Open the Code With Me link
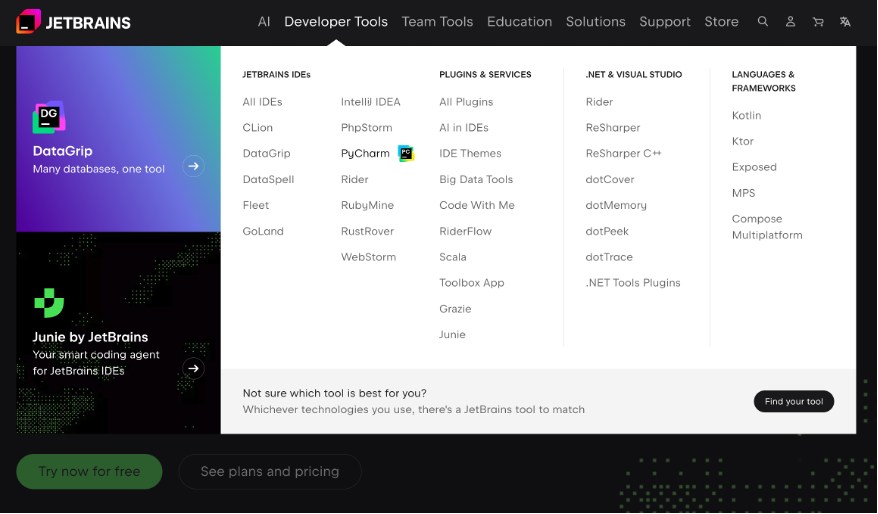This screenshot has width=878, height=514. [477, 205]
